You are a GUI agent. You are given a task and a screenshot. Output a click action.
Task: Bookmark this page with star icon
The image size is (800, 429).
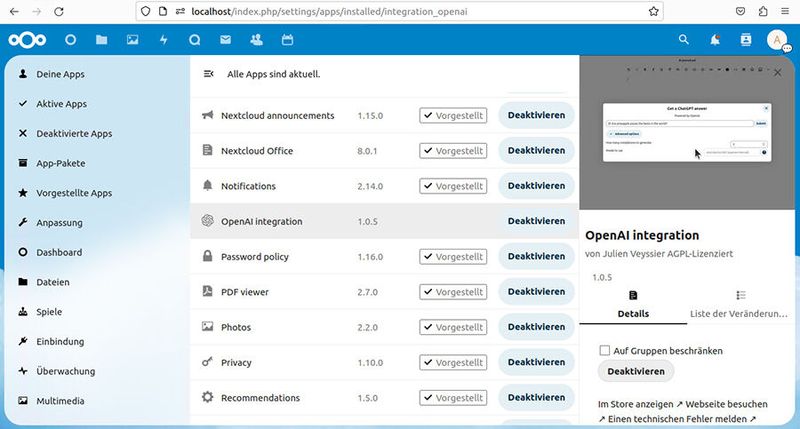point(654,11)
